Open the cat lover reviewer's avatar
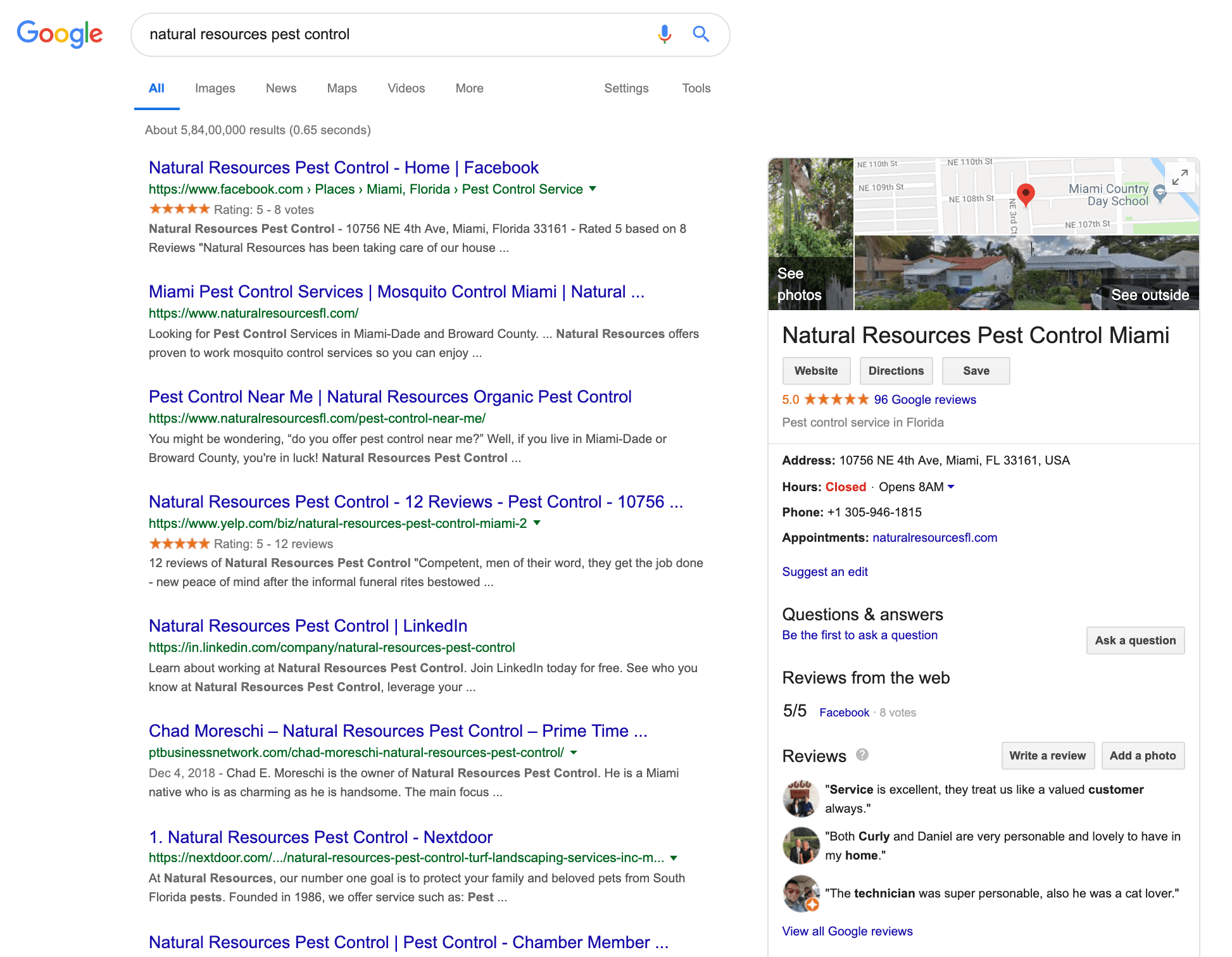 click(x=801, y=893)
